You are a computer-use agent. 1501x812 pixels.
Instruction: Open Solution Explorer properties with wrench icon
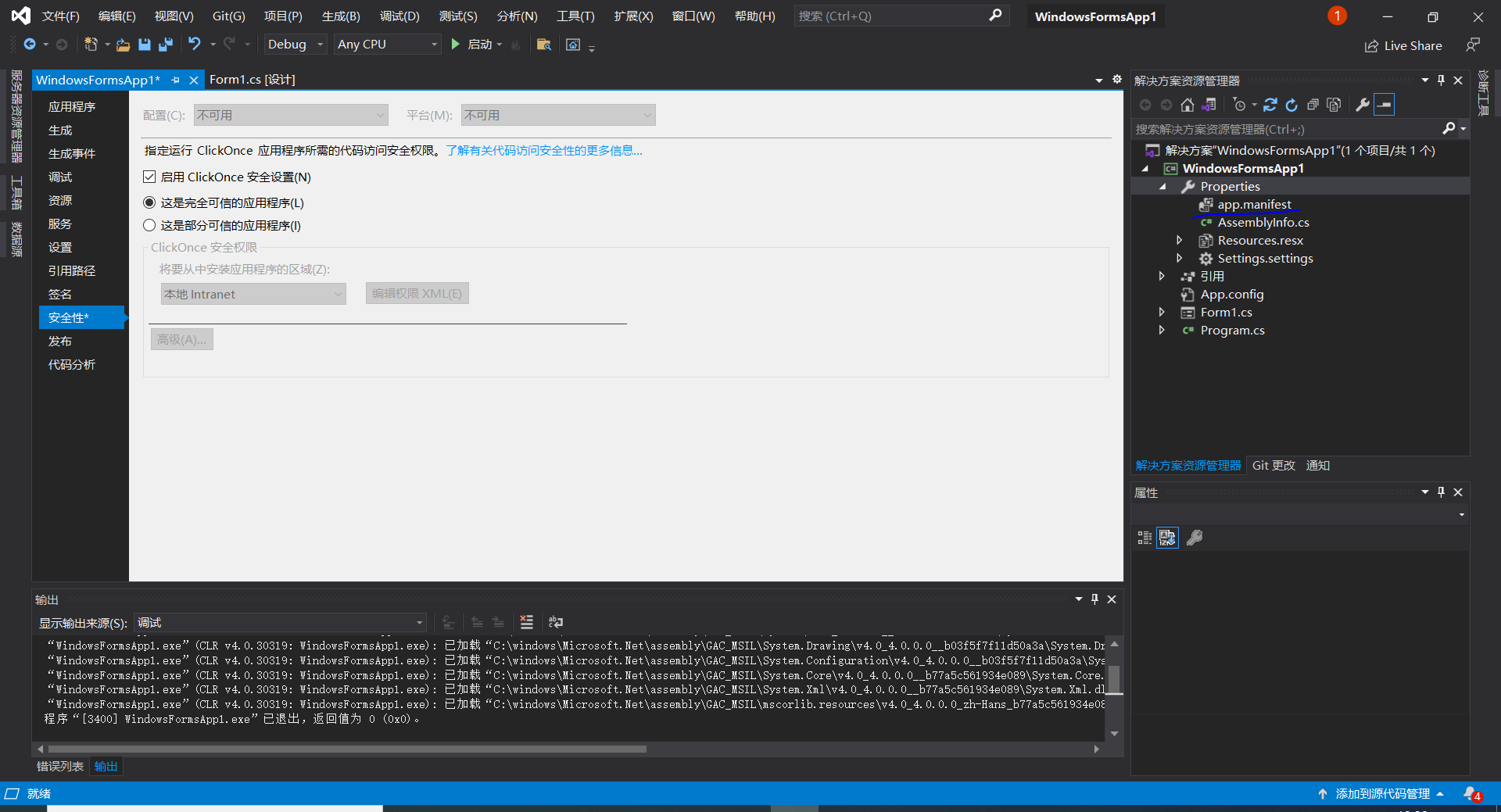pyautogui.click(x=1362, y=104)
